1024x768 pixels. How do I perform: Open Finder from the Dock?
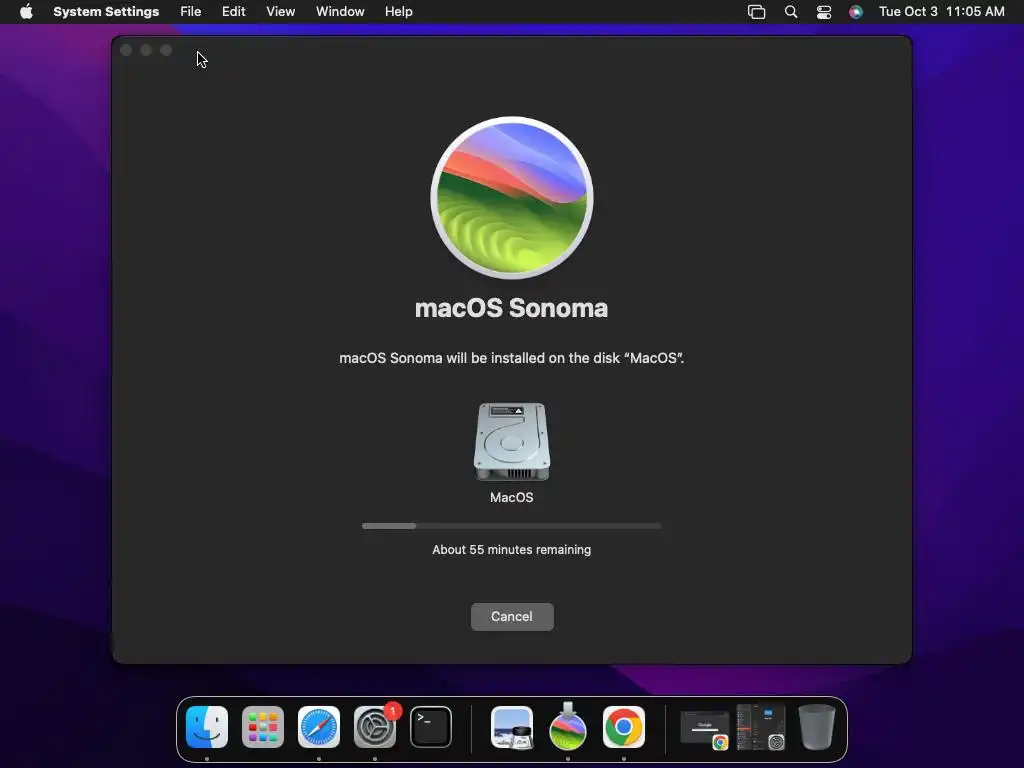(x=207, y=727)
